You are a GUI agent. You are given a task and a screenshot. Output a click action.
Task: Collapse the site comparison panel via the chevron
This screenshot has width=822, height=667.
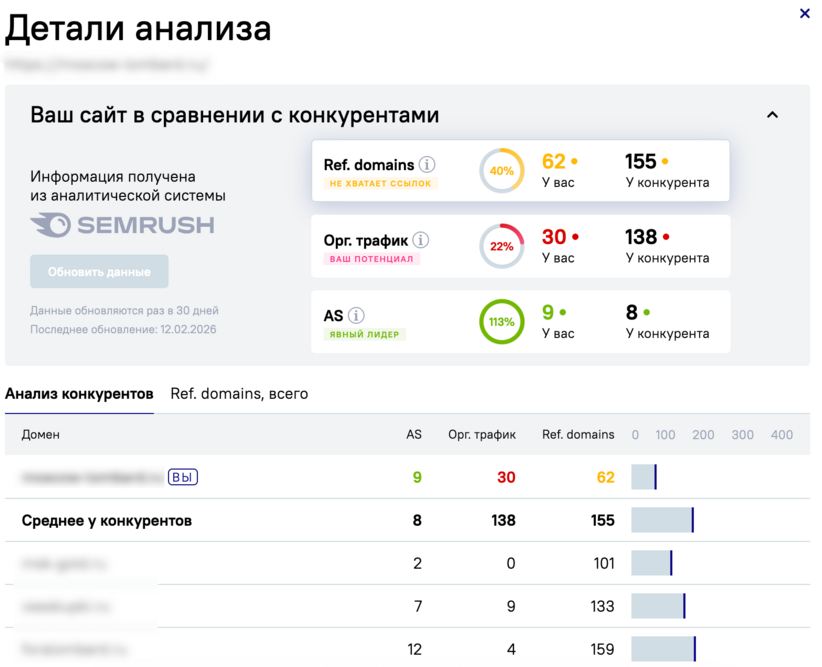pyautogui.click(x=772, y=115)
